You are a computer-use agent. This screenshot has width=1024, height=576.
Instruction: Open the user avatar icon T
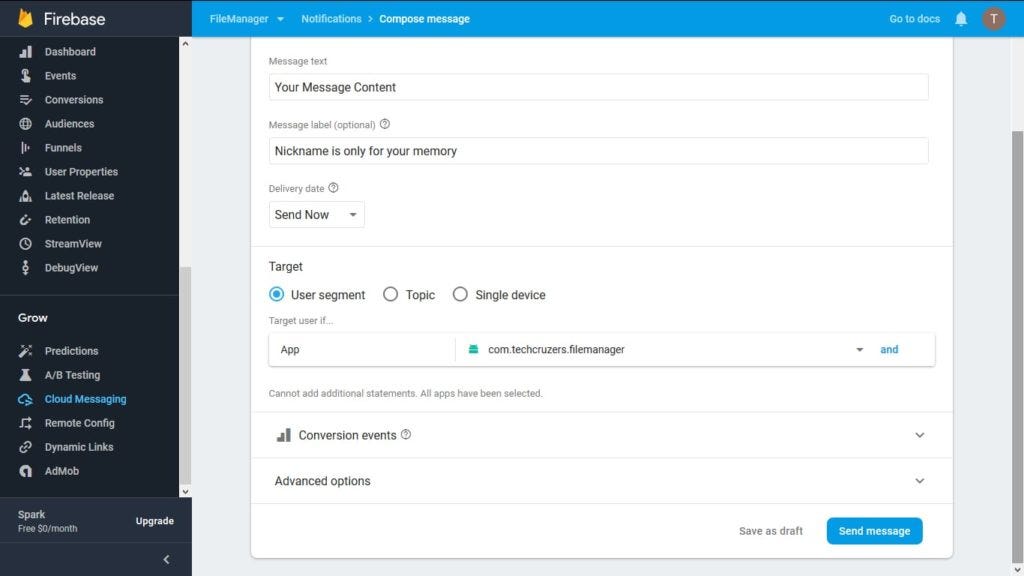tap(993, 19)
